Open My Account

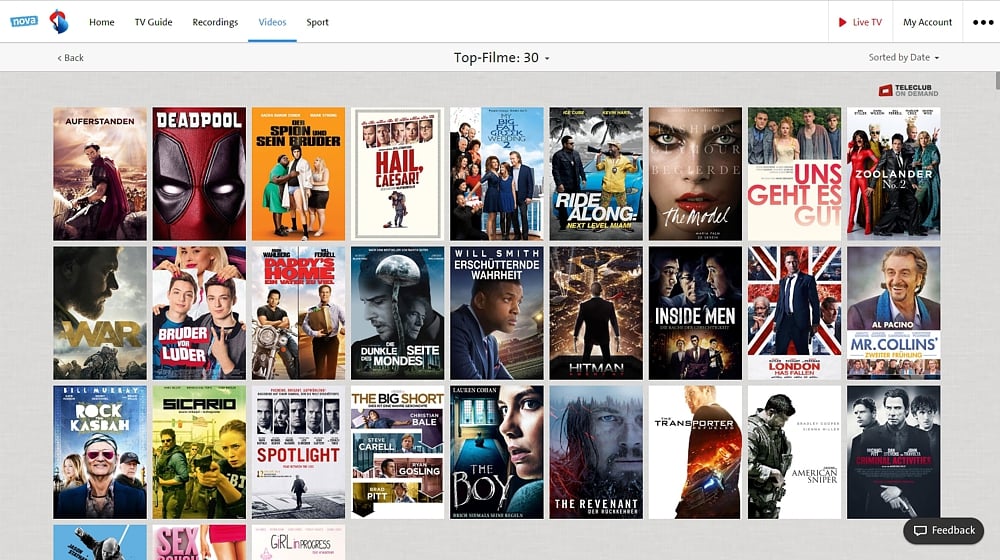pyautogui.click(x=927, y=22)
